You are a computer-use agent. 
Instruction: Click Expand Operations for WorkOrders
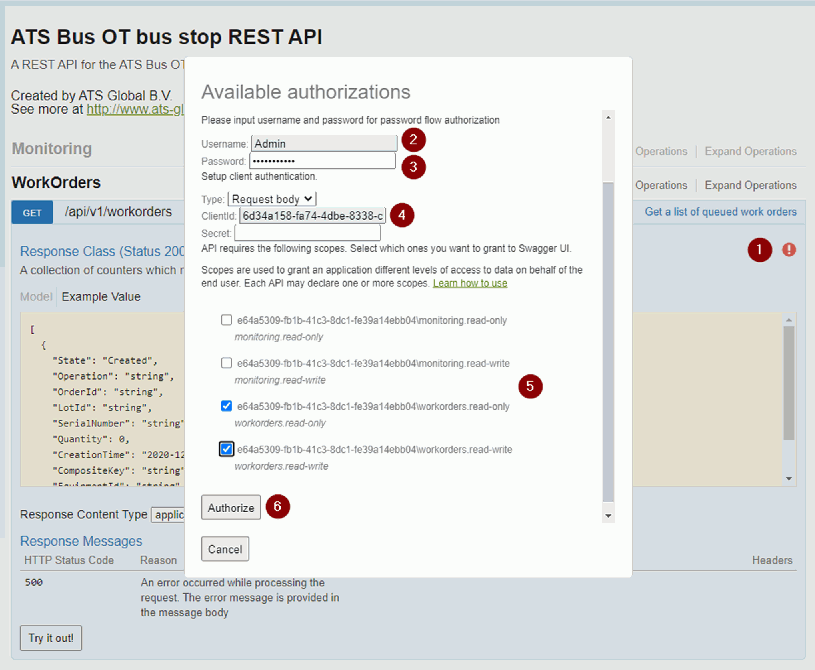coord(750,185)
